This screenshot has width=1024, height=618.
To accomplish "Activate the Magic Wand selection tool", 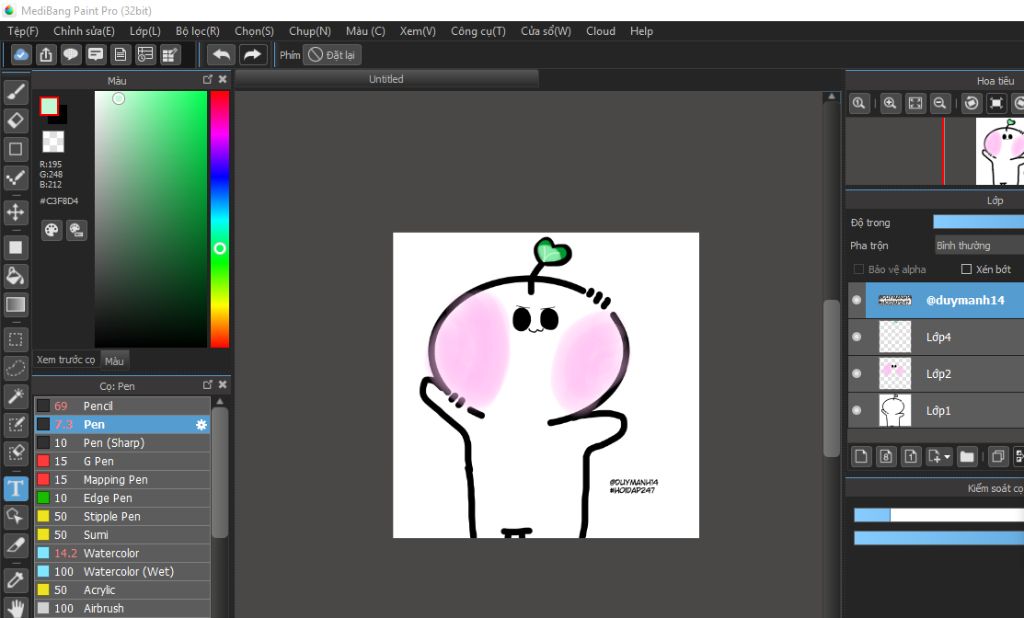I will coord(16,397).
